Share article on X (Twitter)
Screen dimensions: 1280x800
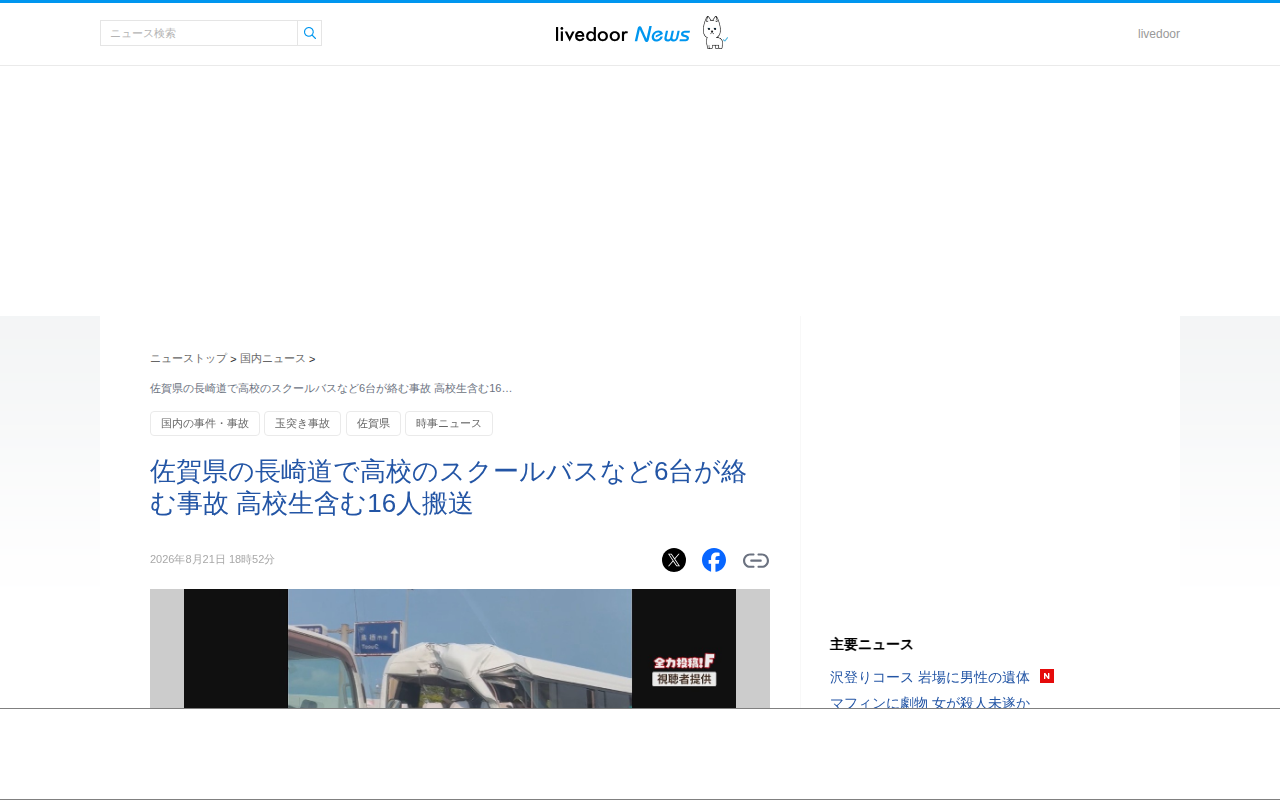pyautogui.click(x=674, y=560)
